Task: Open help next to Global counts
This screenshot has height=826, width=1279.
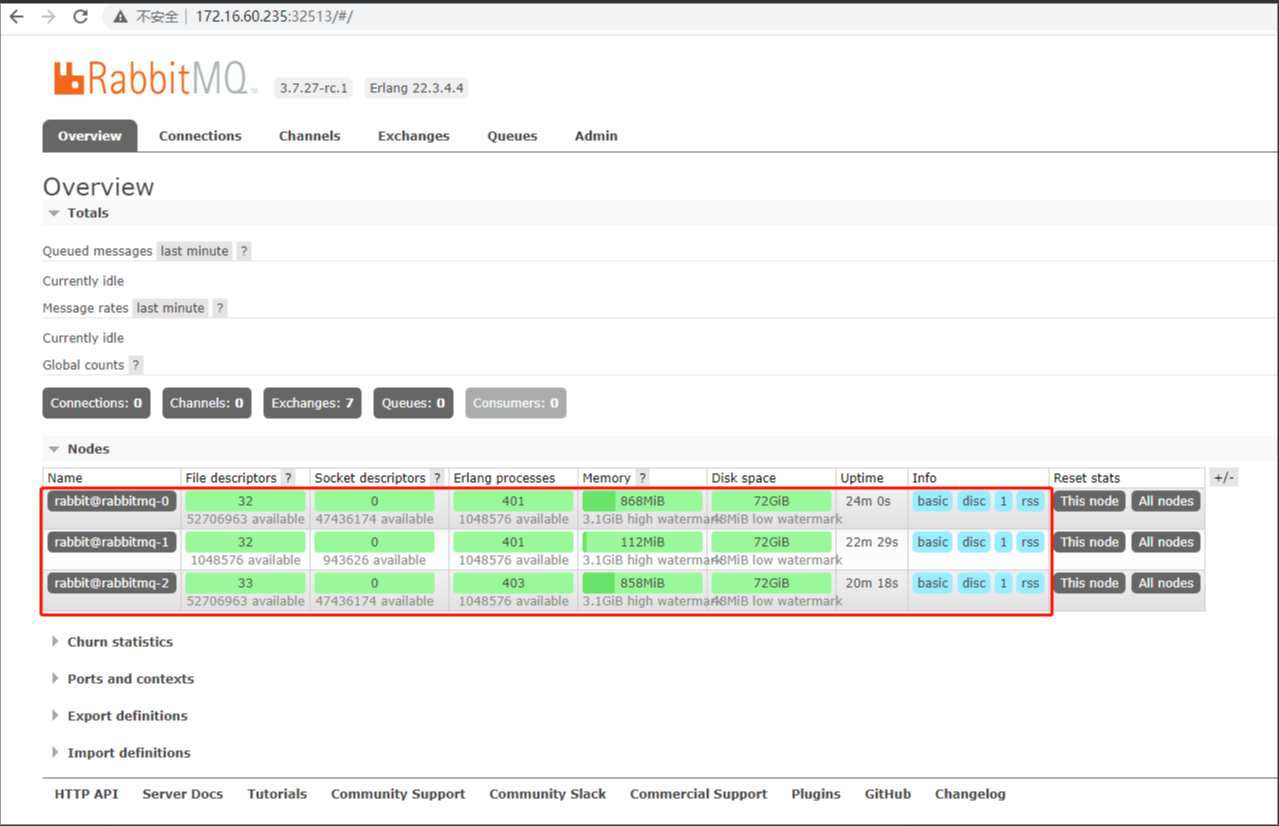Action: (136, 365)
